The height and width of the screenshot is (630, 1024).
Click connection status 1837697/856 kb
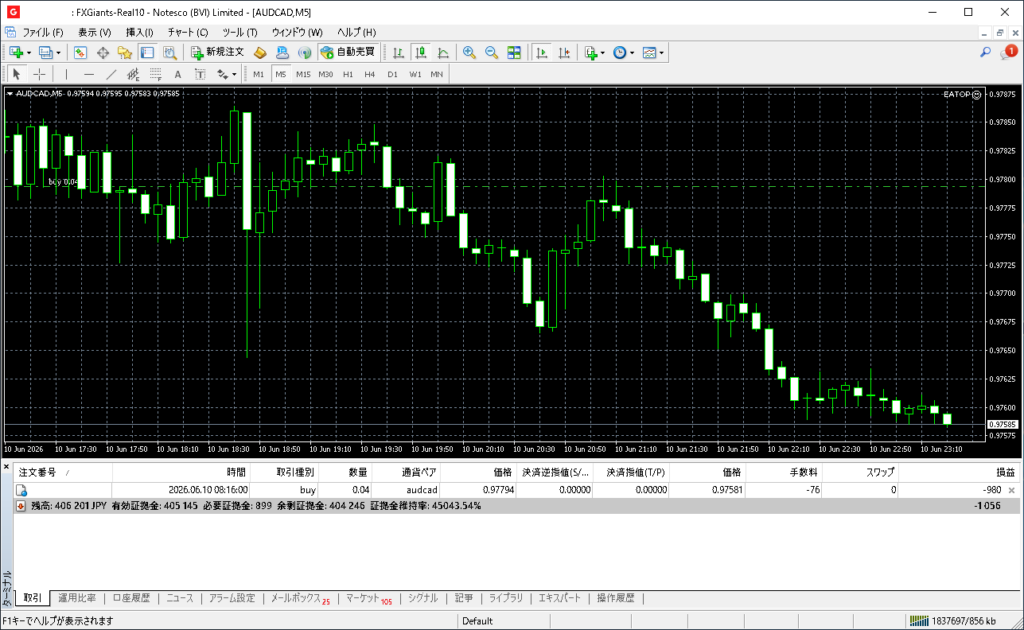pyautogui.click(x=954, y=621)
